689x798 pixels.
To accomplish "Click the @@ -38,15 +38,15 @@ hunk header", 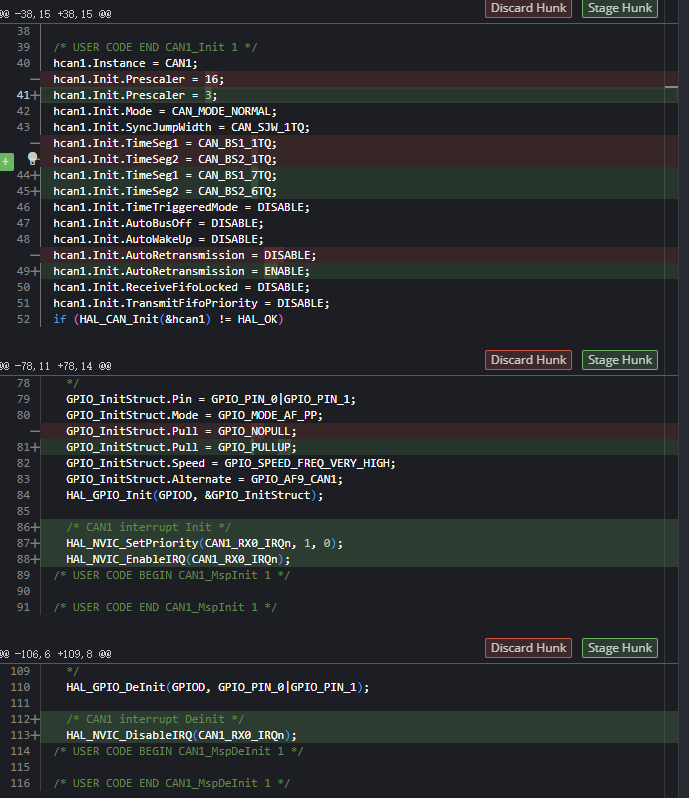I will pyautogui.click(x=55, y=15).
